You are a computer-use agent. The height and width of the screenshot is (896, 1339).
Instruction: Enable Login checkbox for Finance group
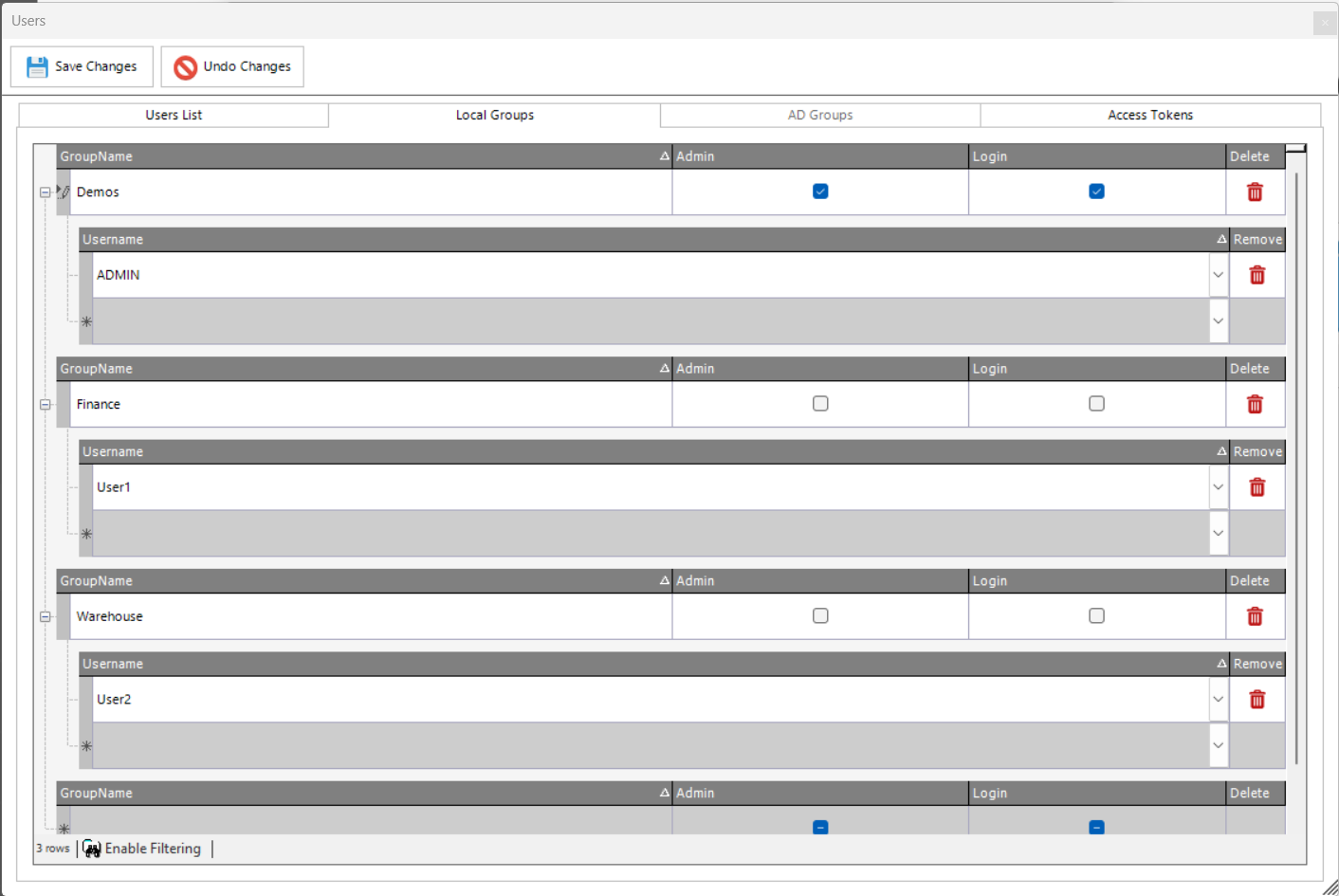pos(1096,404)
